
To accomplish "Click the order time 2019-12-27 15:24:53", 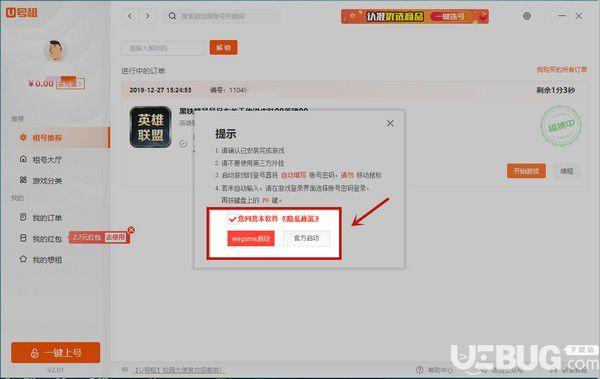I will [160, 90].
